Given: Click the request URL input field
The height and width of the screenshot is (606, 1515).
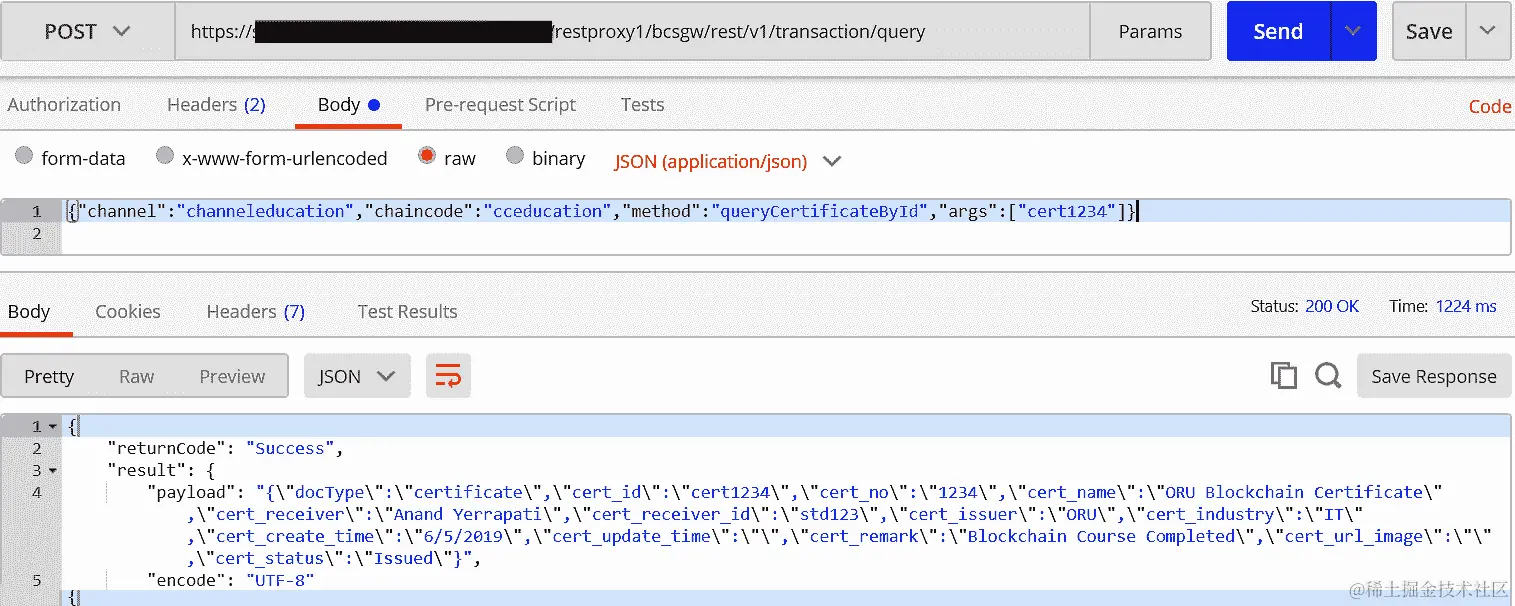Looking at the screenshot, I should tap(632, 31).
